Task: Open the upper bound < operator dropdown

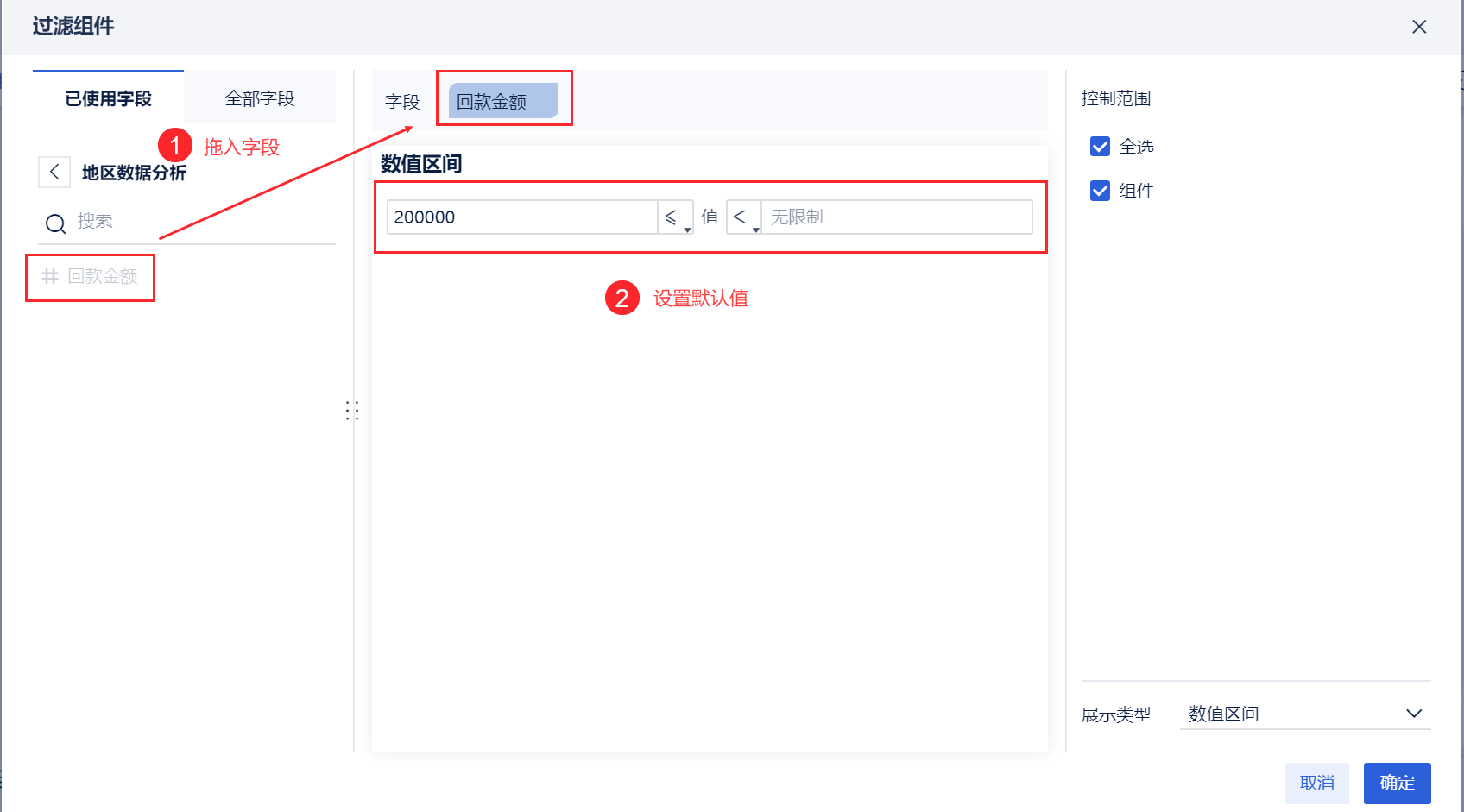Action: [x=744, y=217]
